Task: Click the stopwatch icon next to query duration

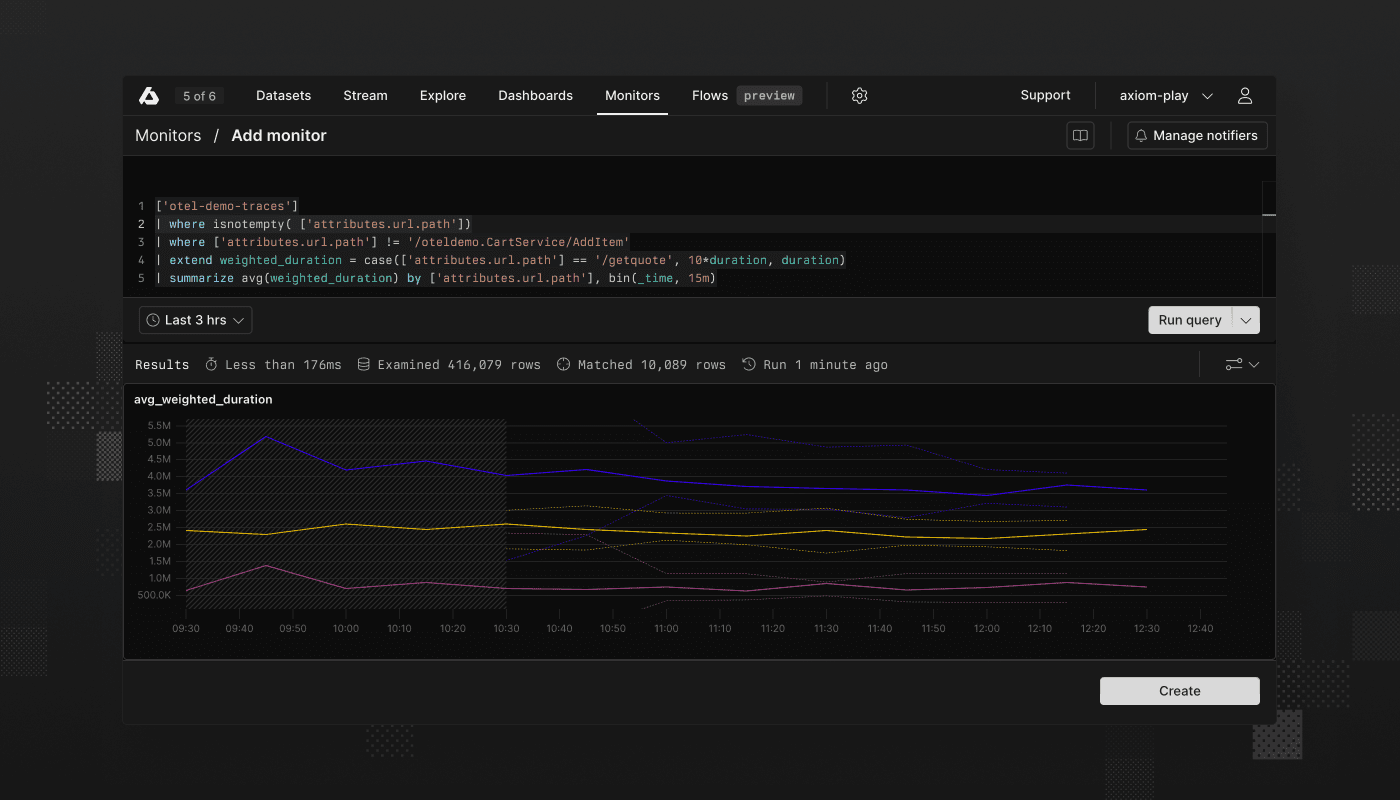Action: (x=211, y=364)
